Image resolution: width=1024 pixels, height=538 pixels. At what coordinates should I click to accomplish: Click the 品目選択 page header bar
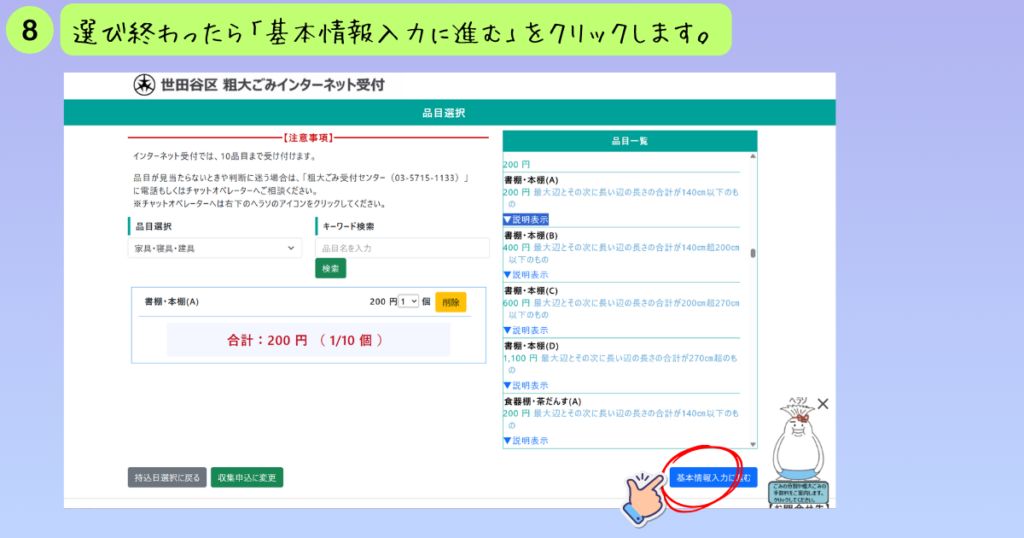pos(449,113)
